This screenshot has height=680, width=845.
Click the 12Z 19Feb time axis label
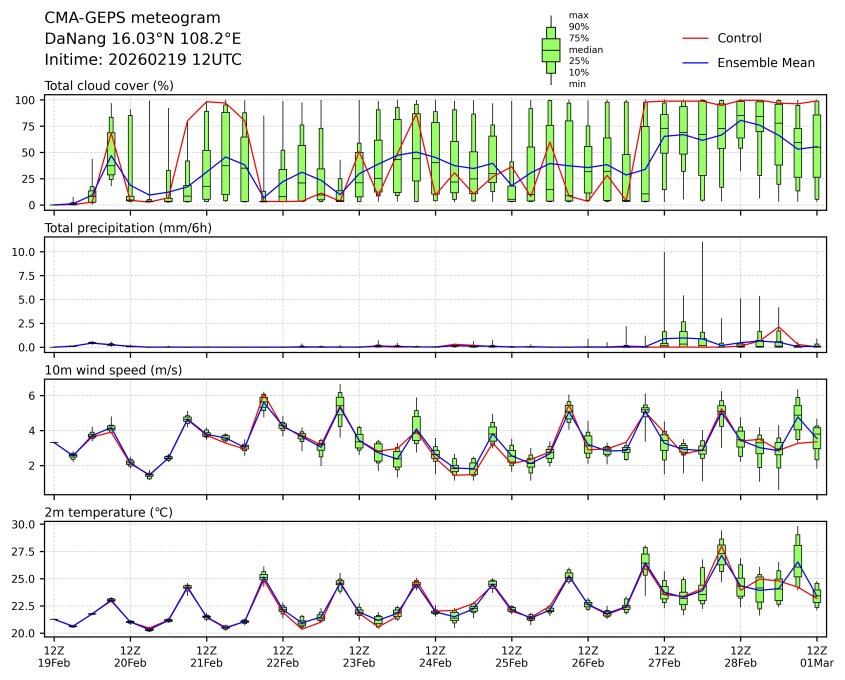tap(54, 657)
